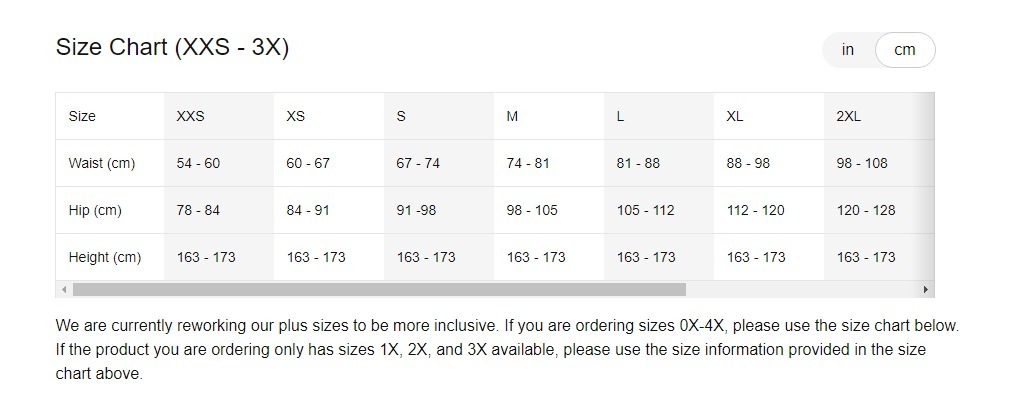Click the Size Chart (XXS - 3X) heading
This screenshot has height=411, width=1012.
(x=172, y=47)
